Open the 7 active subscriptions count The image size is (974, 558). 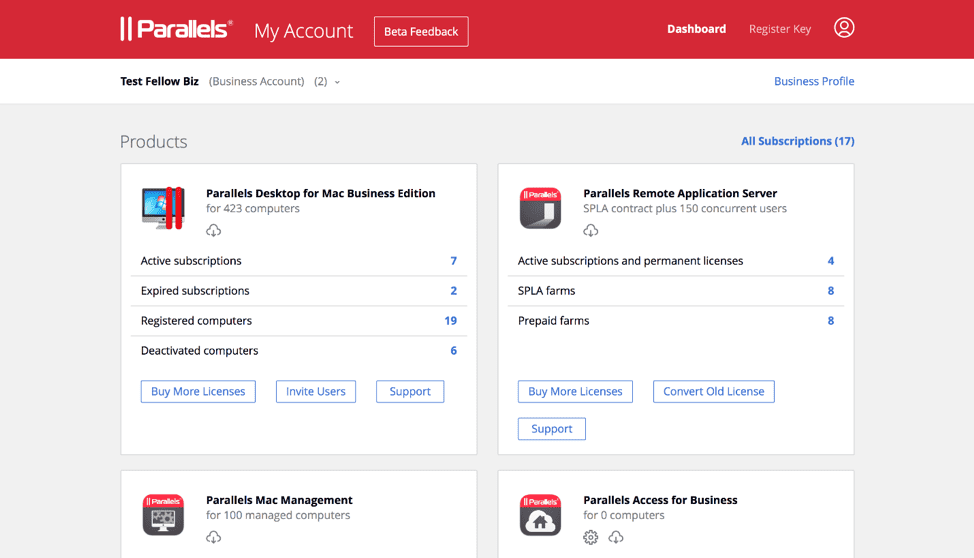(x=453, y=261)
